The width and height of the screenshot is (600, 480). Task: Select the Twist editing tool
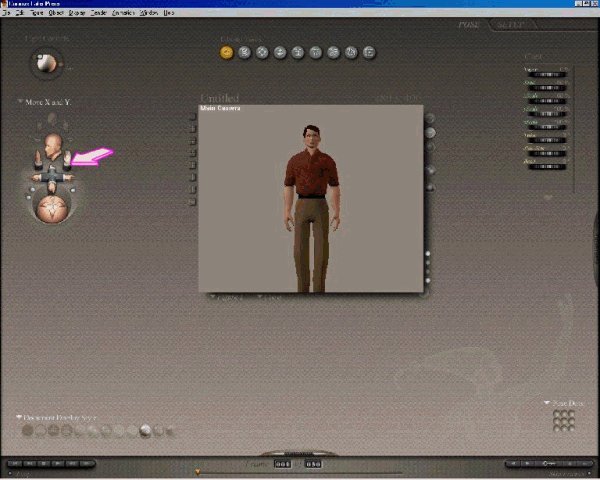tap(245, 52)
